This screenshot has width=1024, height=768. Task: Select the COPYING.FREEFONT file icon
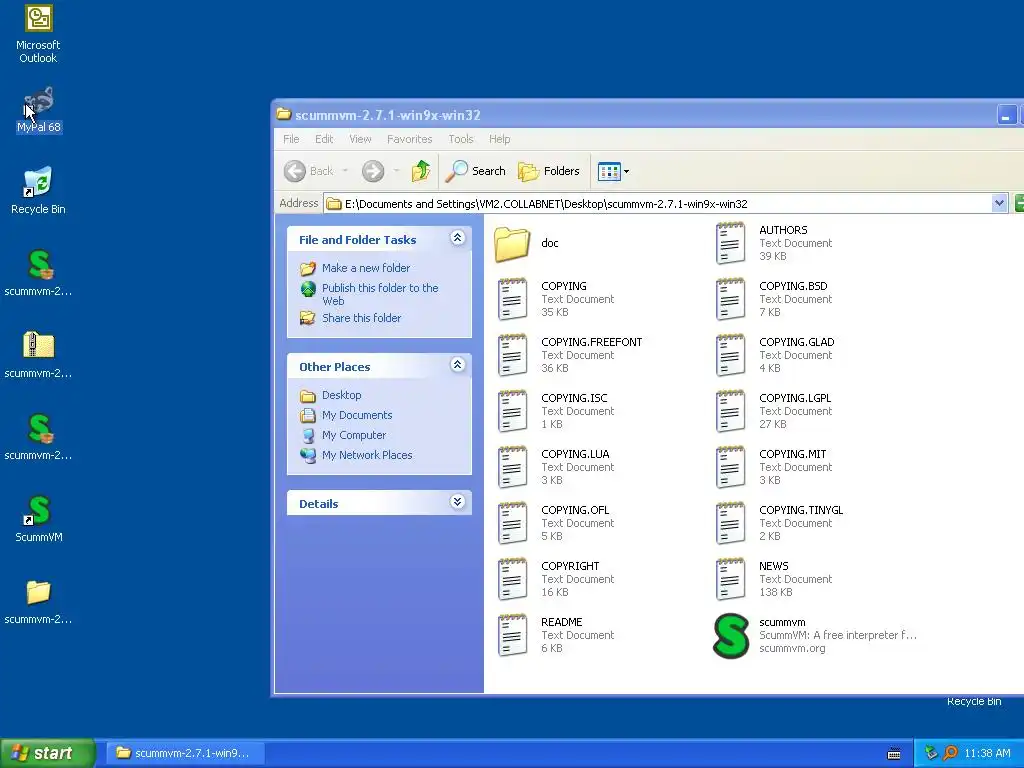(513, 355)
